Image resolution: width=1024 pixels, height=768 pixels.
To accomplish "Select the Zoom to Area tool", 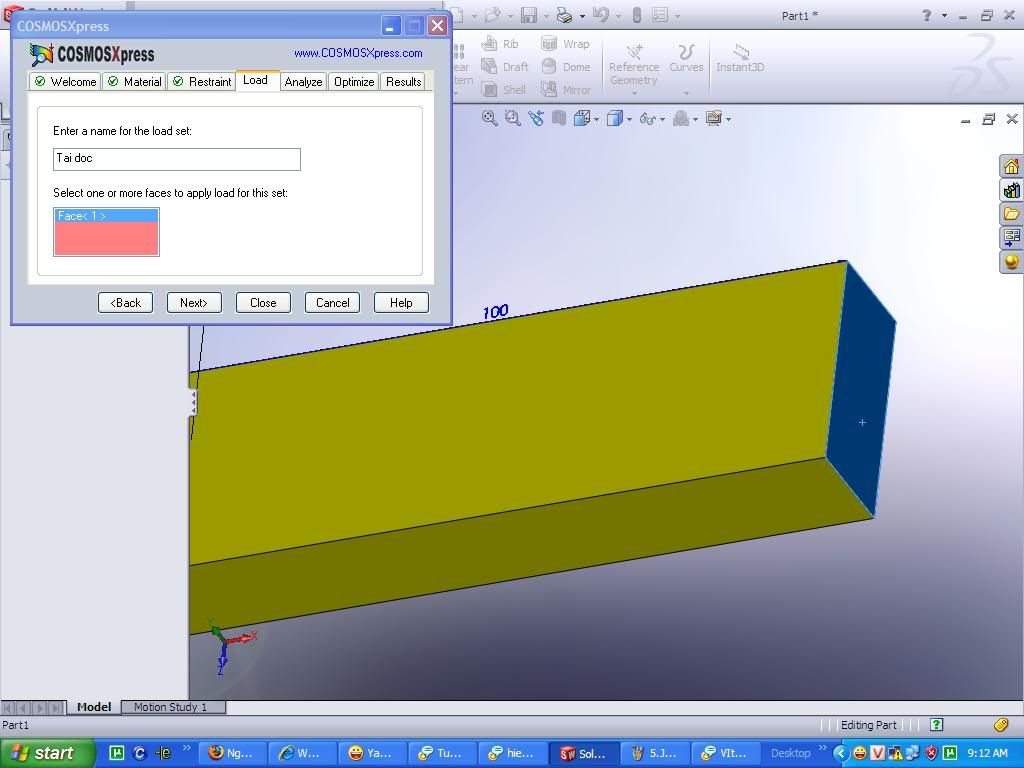I will coord(512,118).
